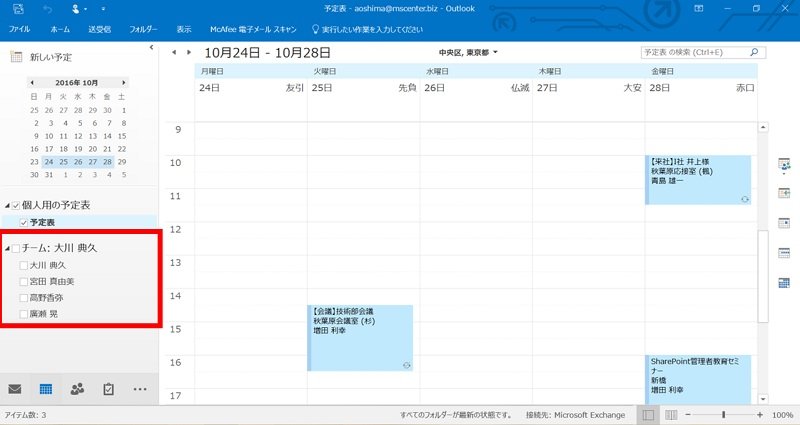
Task: Click the zoom slider handle
Action: click(x=723, y=415)
